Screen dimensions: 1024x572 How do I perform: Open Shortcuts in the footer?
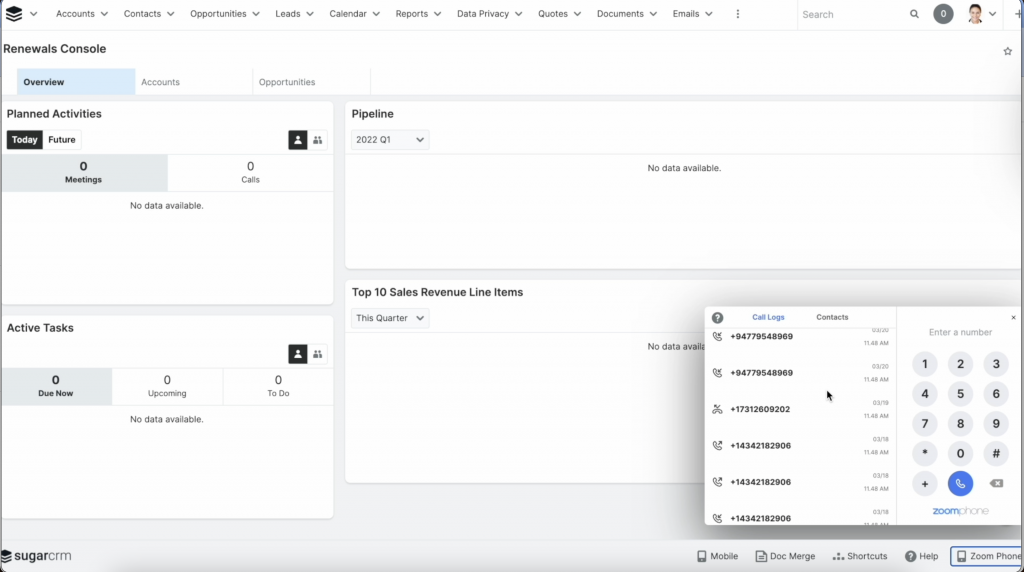click(x=859, y=556)
